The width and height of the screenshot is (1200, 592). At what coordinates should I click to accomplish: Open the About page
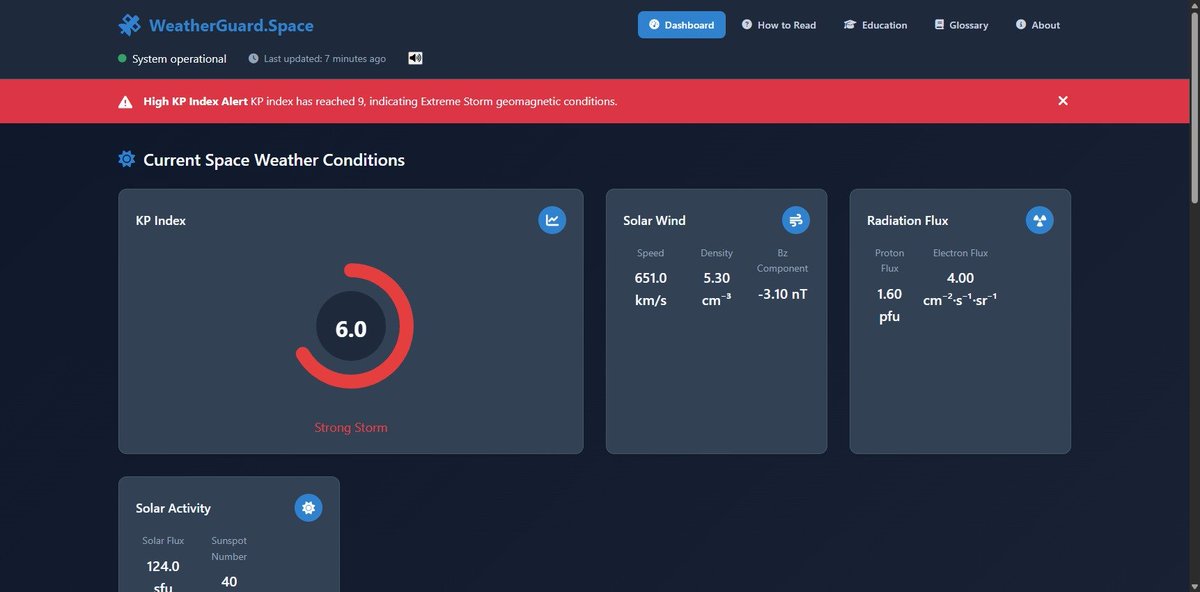pos(1038,25)
